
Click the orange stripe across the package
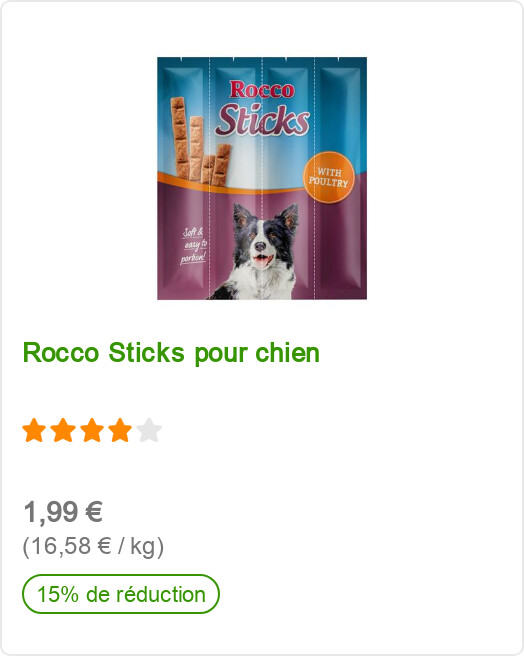[x=230, y=186]
